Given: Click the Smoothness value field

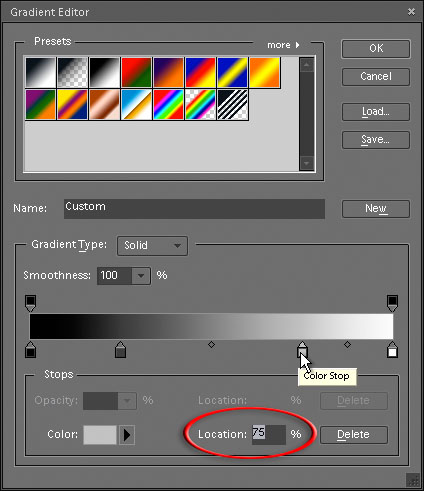Looking at the screenshot, I should (x=114, y=276).
